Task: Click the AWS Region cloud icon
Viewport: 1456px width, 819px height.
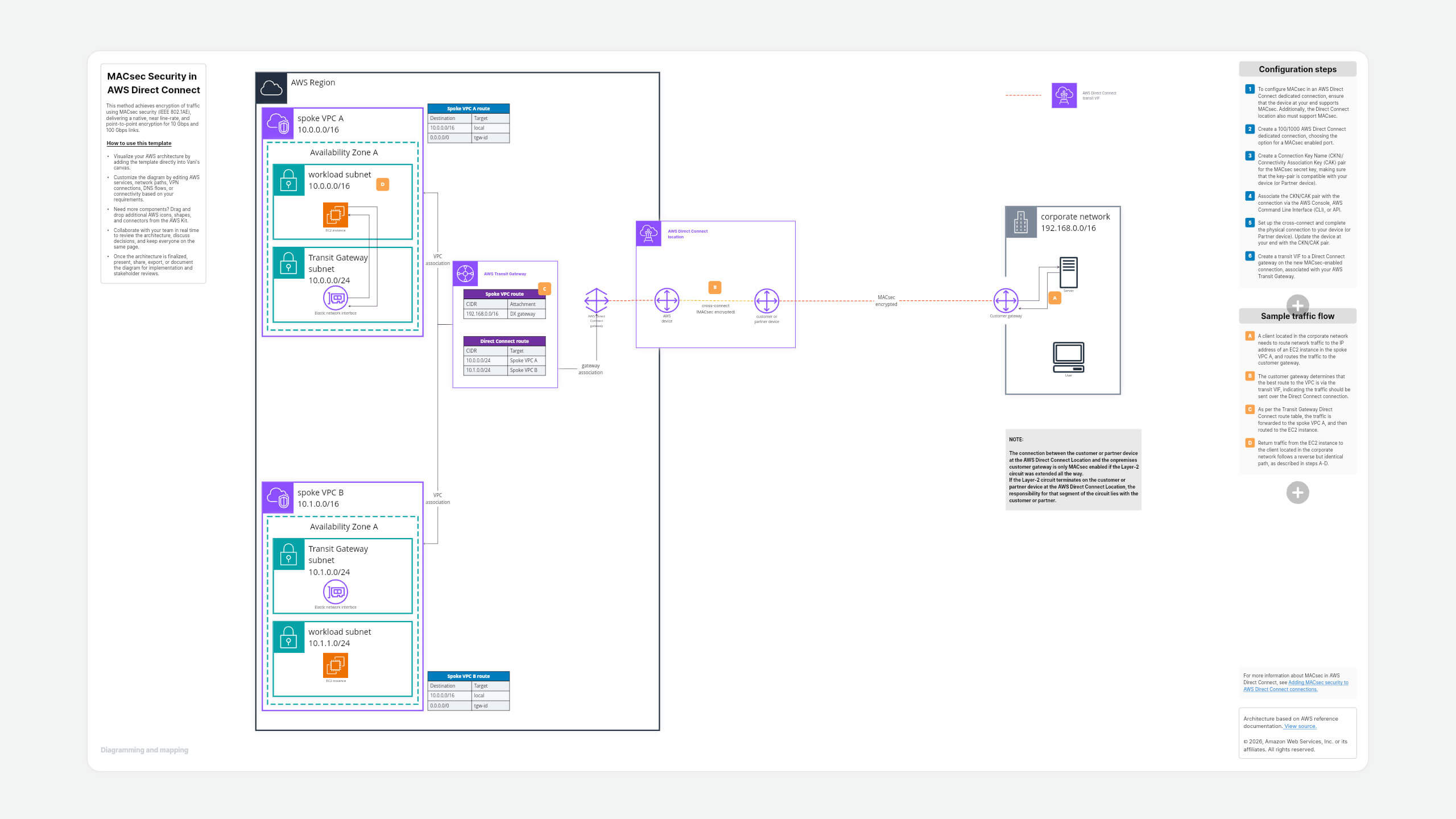Action: 271,88
